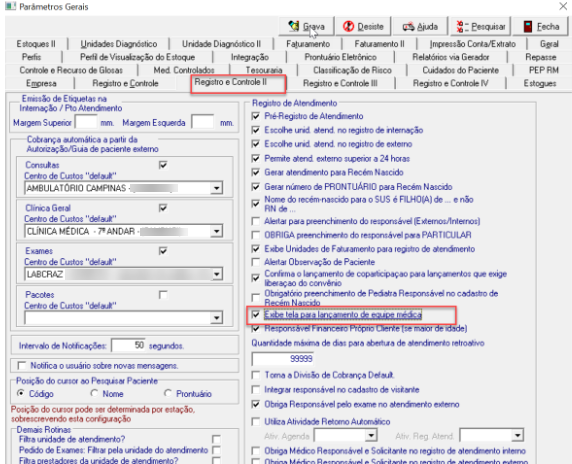572x464 pixels.
Task: Toggle Escolhe unid. atend. no registro de internação
Action: 256,130
